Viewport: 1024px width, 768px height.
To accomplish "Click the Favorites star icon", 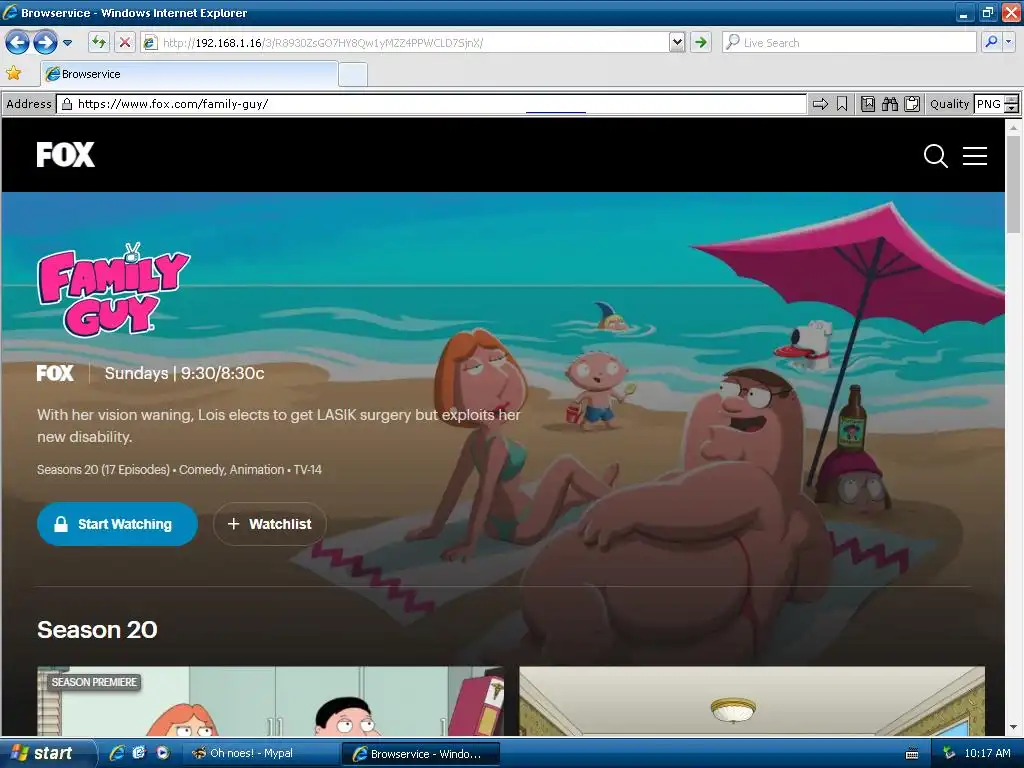I will click(14, 73).
